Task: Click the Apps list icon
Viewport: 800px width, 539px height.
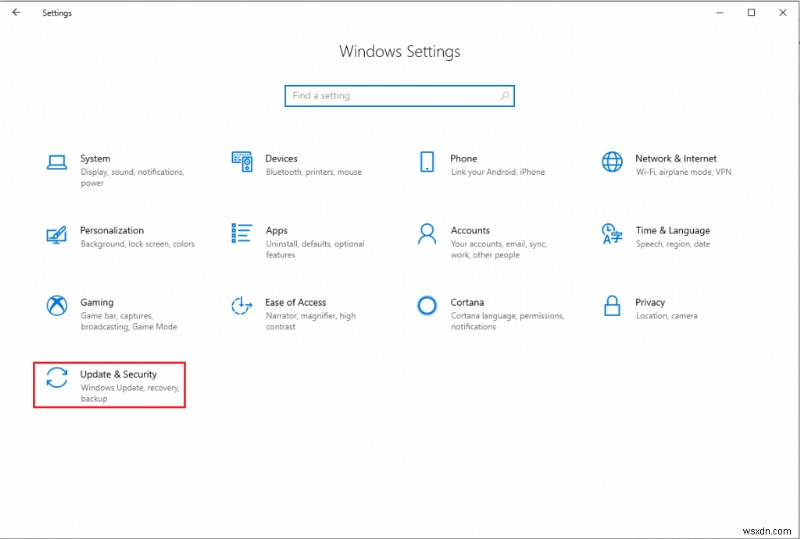Action: [242, 233]
